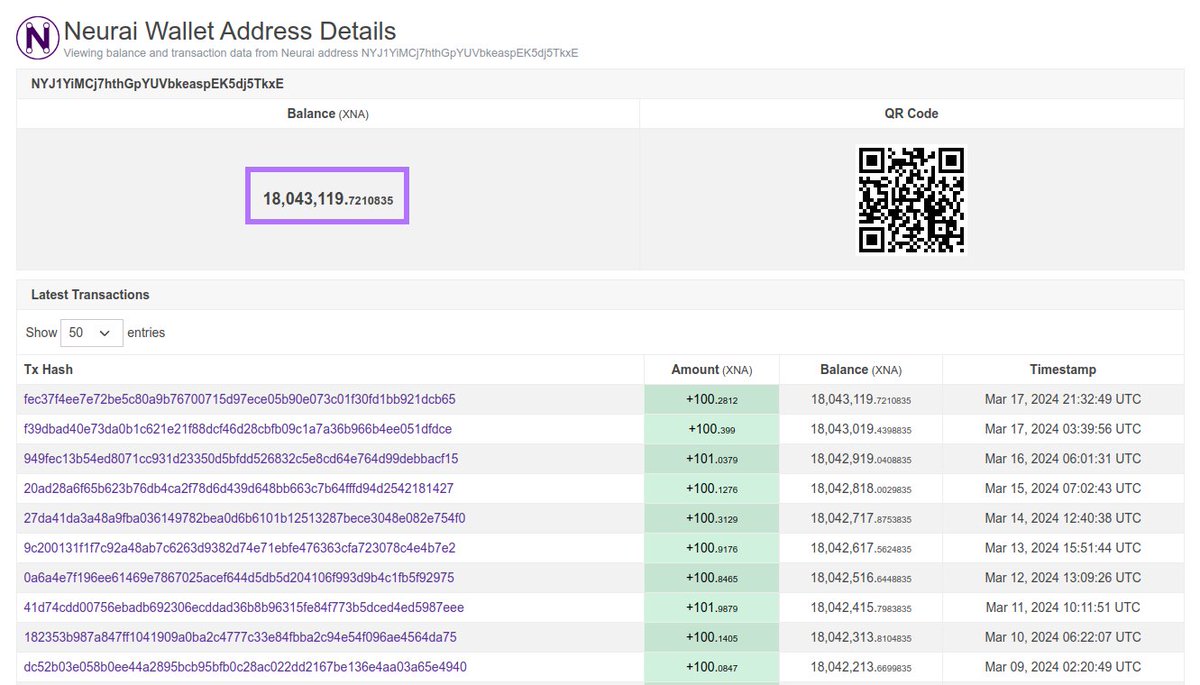Click the Balance (XNA) table column header
Screen dimensions: 1200x685
pos(861,370)
